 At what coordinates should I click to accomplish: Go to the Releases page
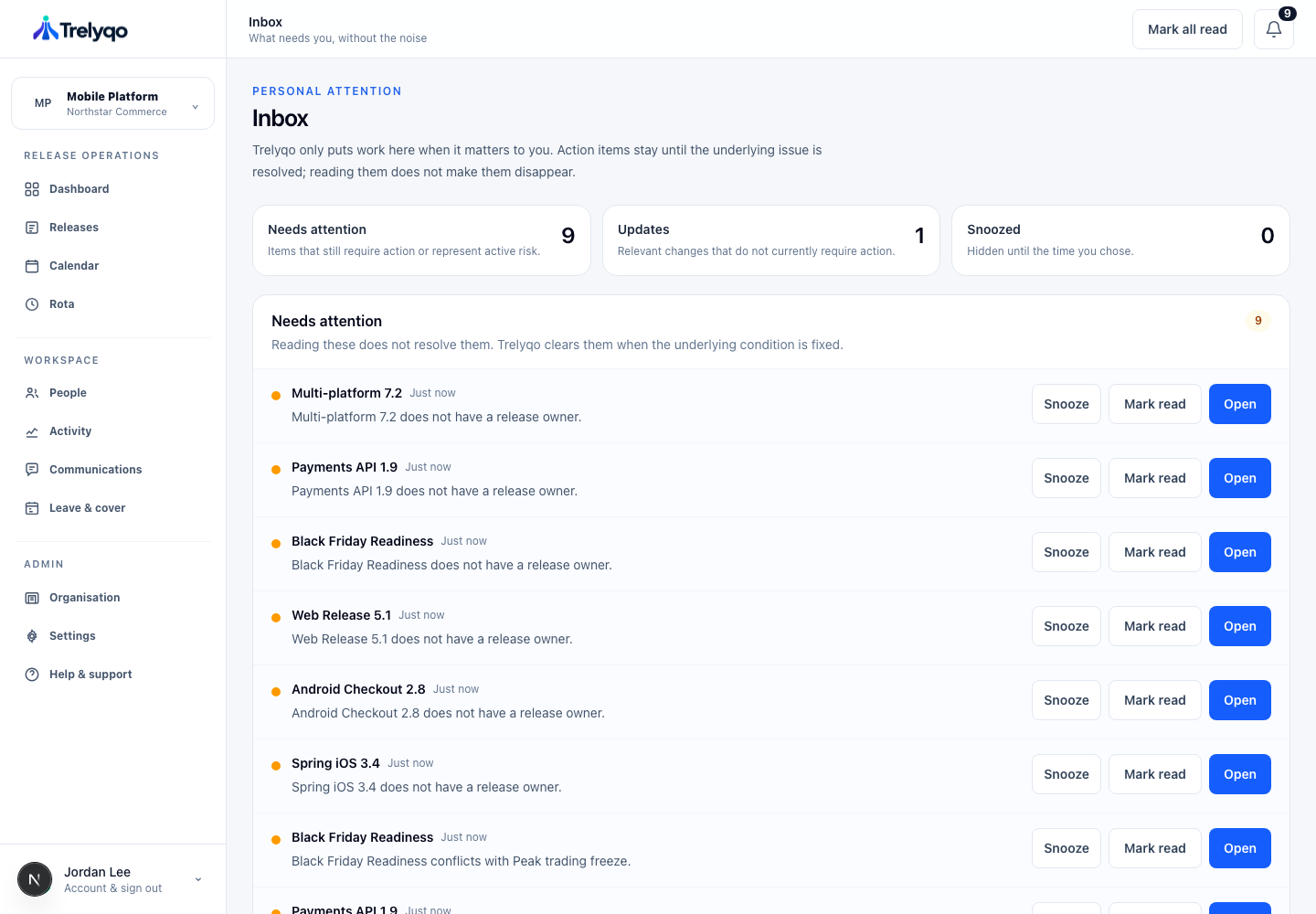click(x=112, y=228)
